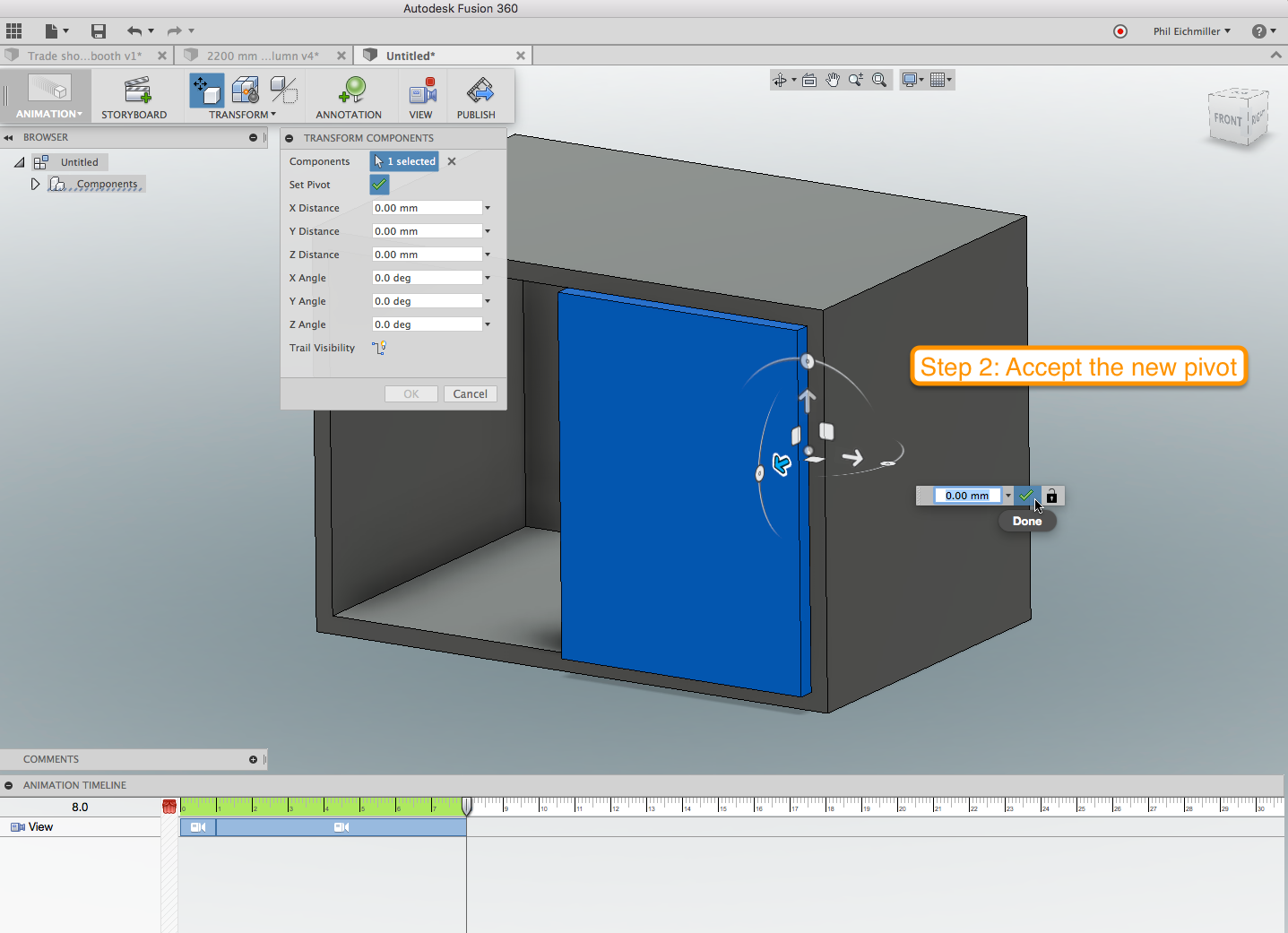Click Cancel in Transform Components dialog

pyautogui.click(x=471, y=394)
